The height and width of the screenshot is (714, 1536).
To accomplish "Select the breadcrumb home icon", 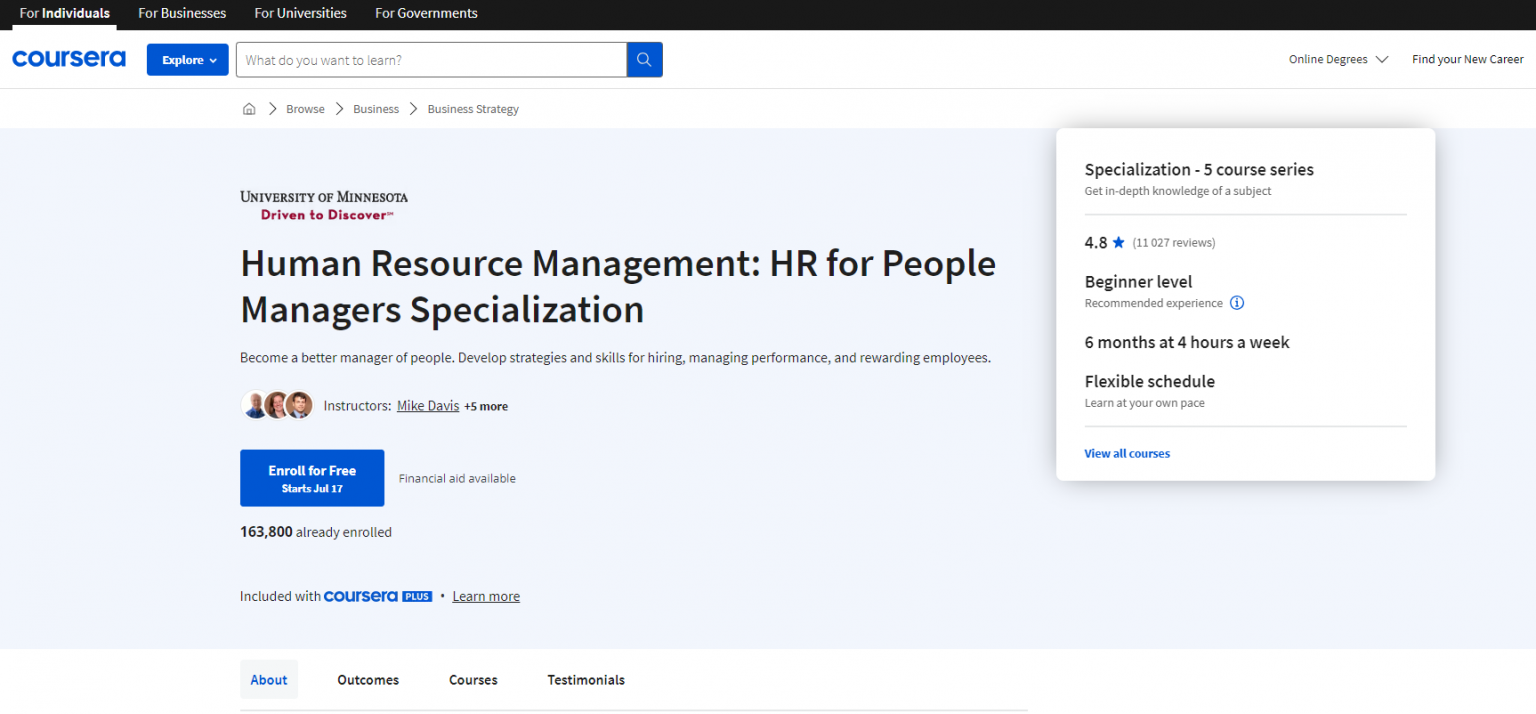I will click(x=248, y=108).
